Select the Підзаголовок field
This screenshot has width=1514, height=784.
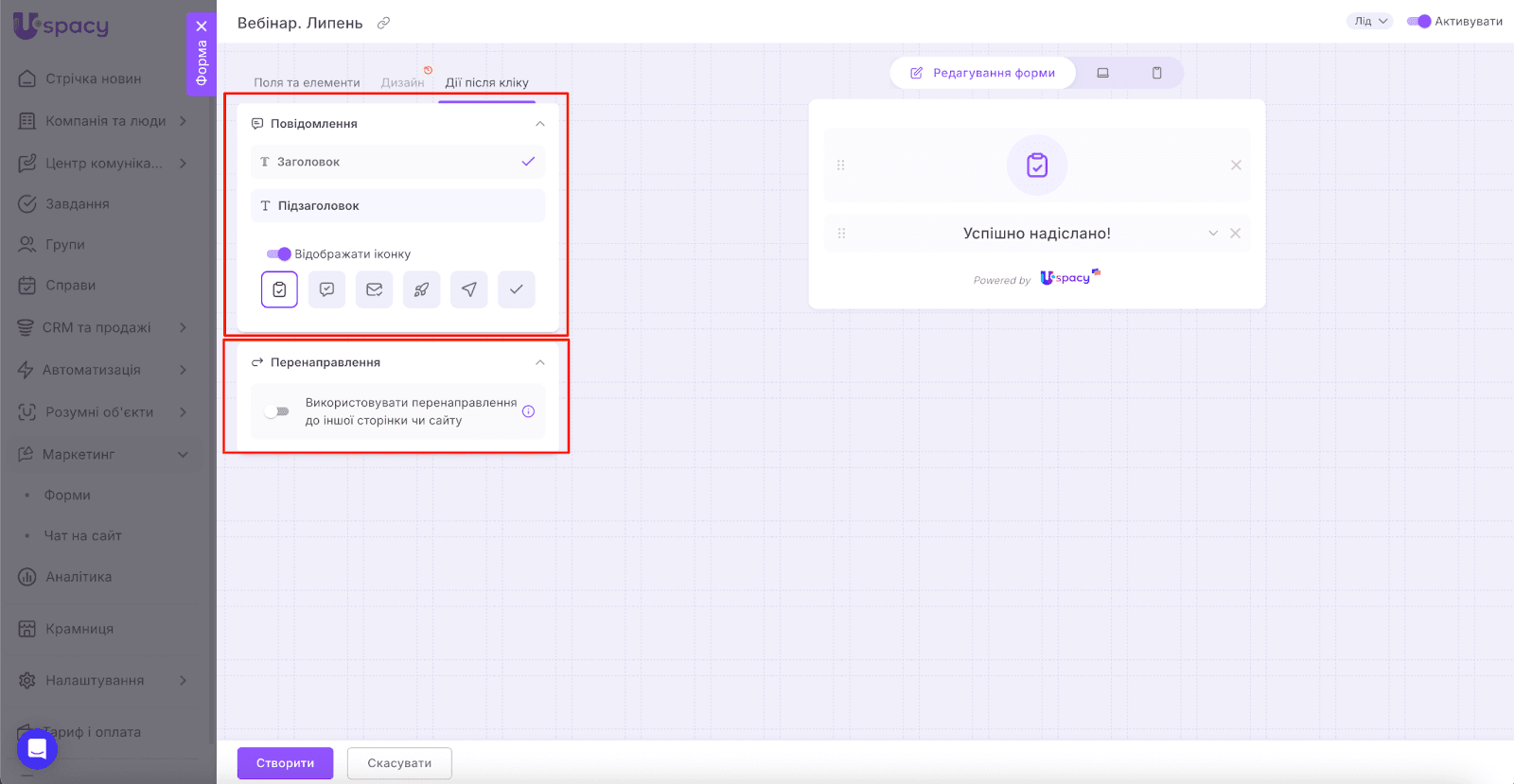point(397,205)
